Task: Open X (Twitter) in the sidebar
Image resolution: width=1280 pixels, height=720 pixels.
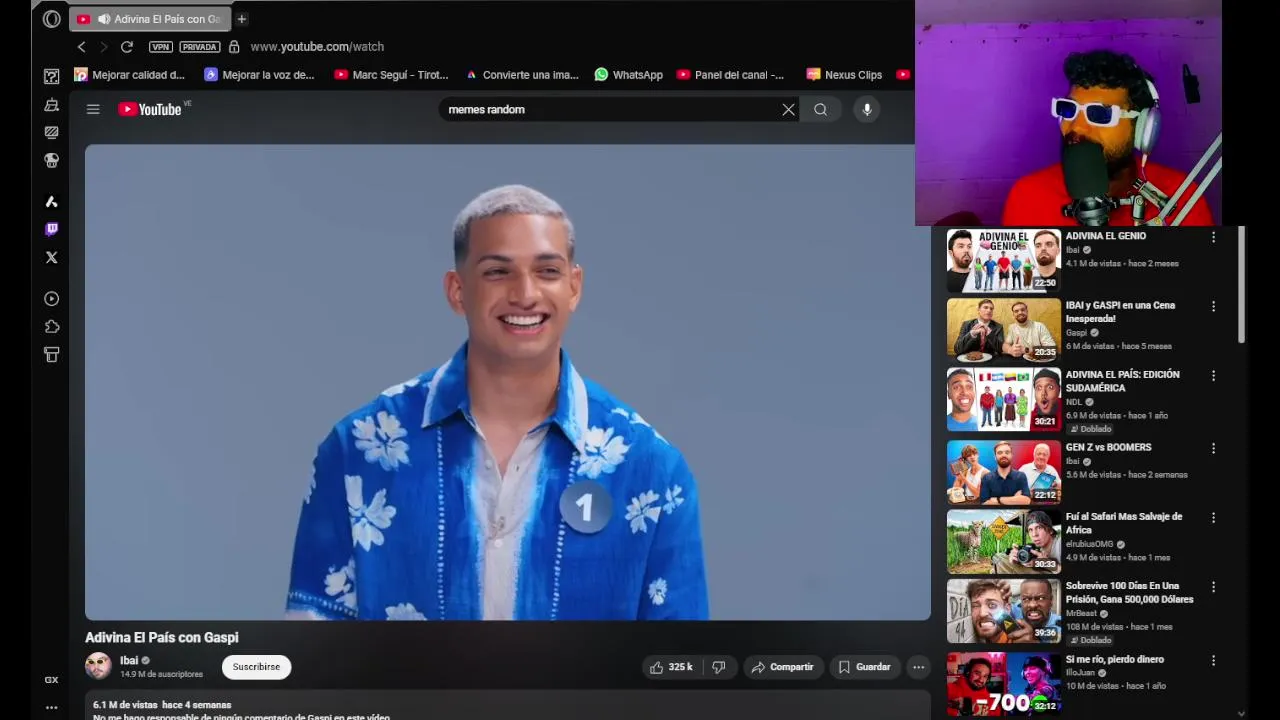Action: click(x=52, y=257)
